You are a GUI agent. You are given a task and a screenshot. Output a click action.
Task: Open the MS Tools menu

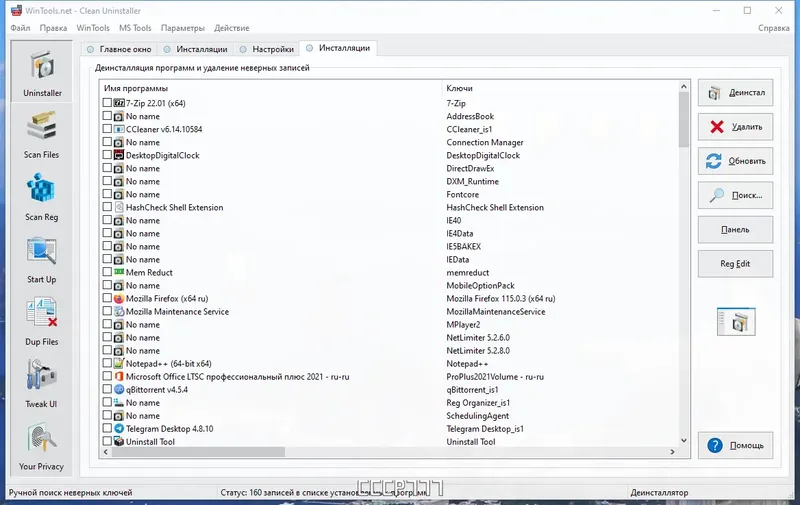[135, 28]
